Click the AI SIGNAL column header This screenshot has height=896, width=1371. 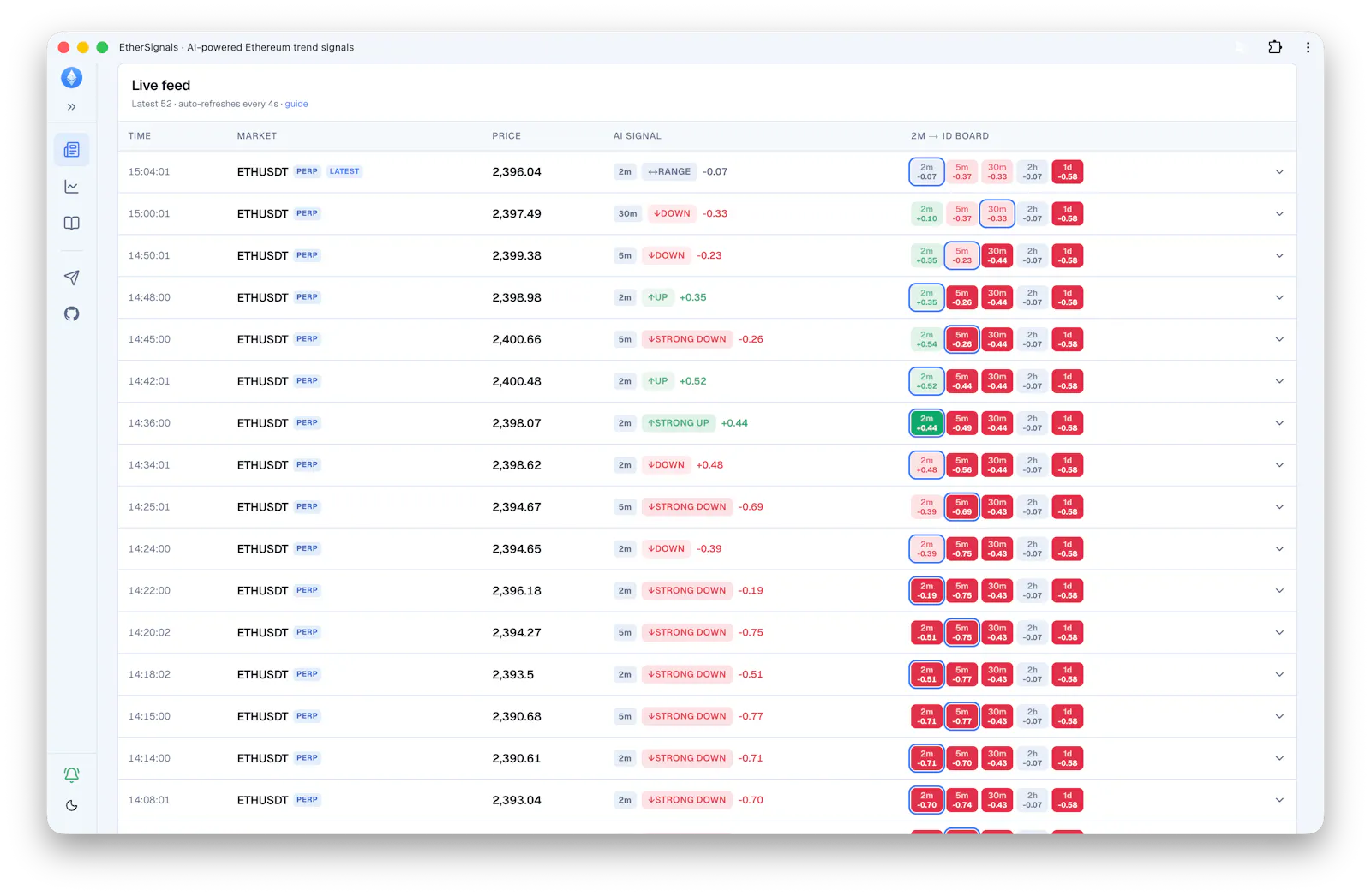coord(638,136)
